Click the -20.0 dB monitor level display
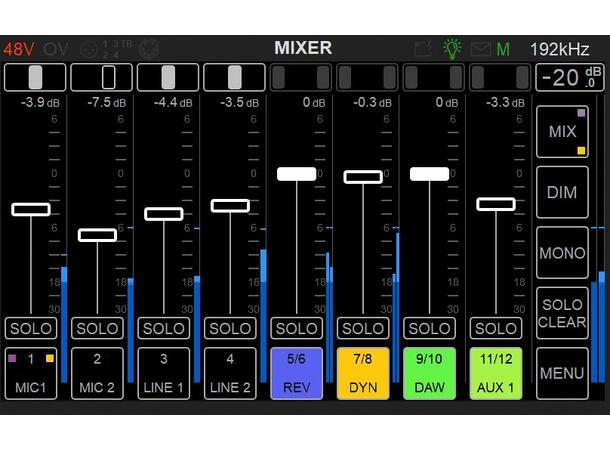The image size is (610, 450). pos(570,77)
